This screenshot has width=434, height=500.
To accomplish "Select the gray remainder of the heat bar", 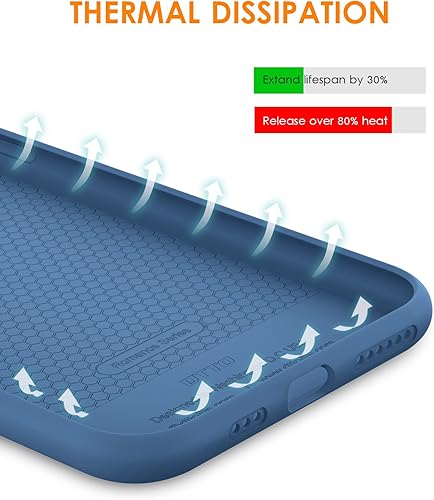I will click(x=409, y=120).
